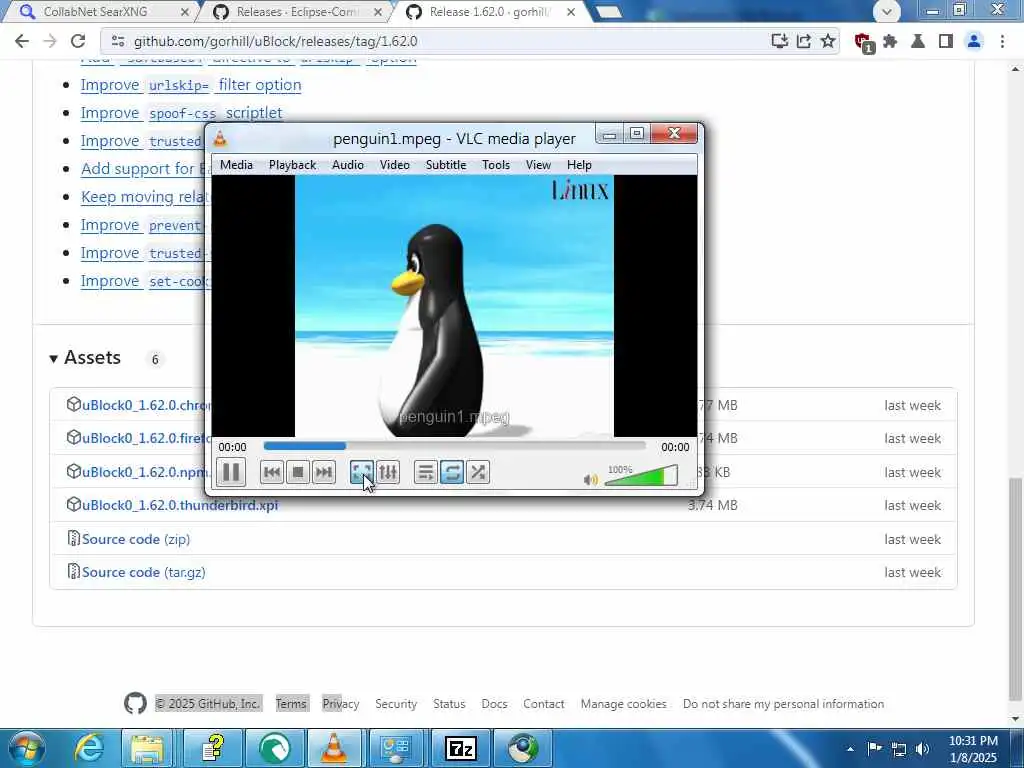Image resolution: width=1024 pixels, height=768 pixels.
Task: Collapse the Assets section
Action: click(86, 358)
